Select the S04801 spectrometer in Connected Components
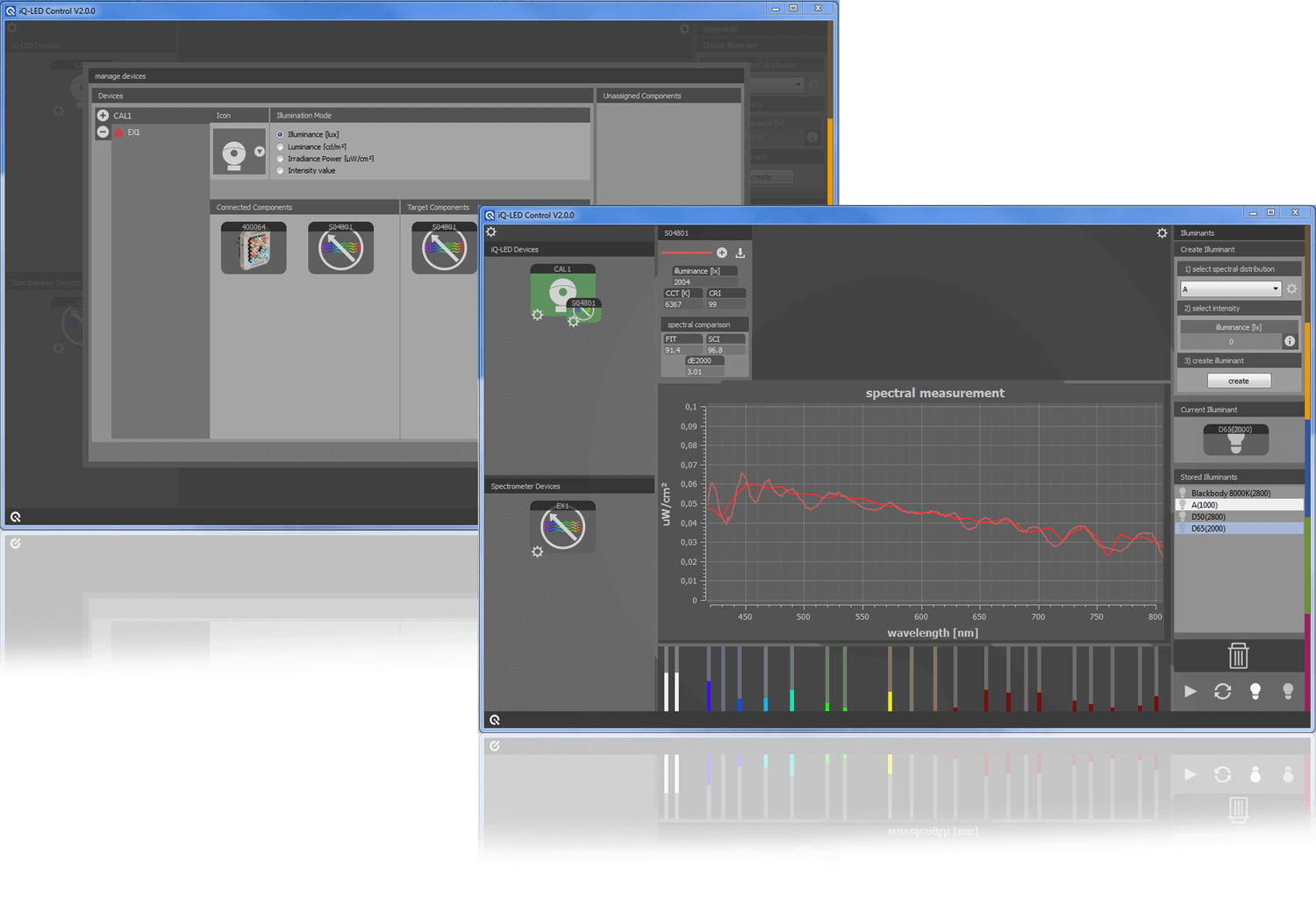The image size is (1316, 912). pos(340,247)
